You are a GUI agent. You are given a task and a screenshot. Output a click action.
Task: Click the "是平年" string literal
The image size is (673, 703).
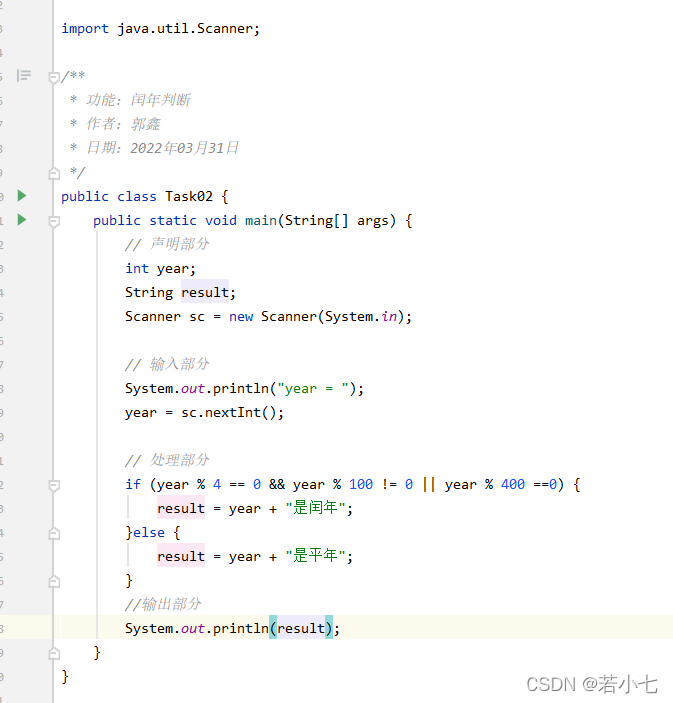tap(315, 556)
